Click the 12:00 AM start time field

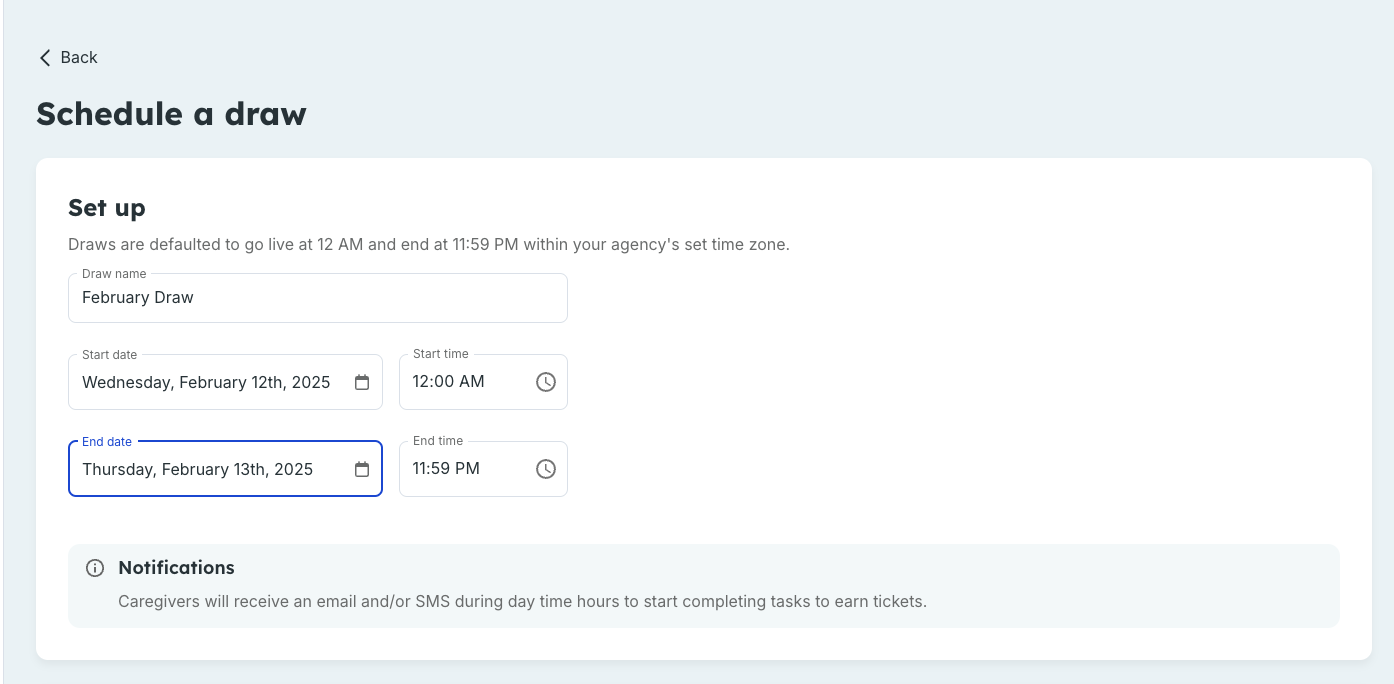point(483,382)
